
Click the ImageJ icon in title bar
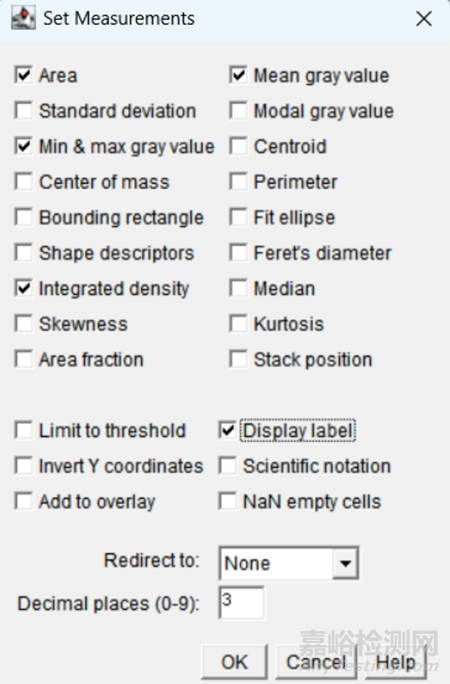pos(23,18)
